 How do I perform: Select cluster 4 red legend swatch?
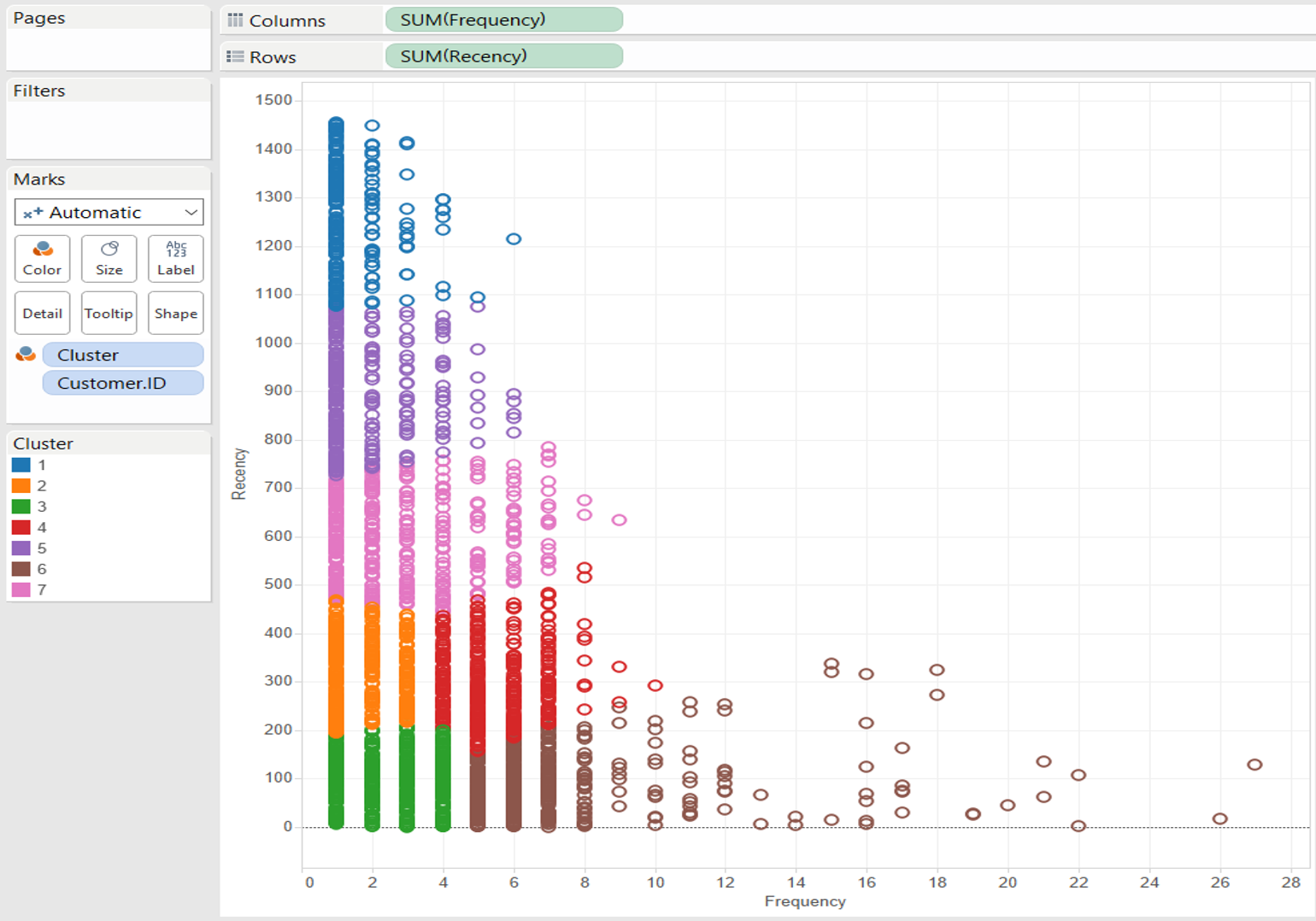(x=21, y=527)
